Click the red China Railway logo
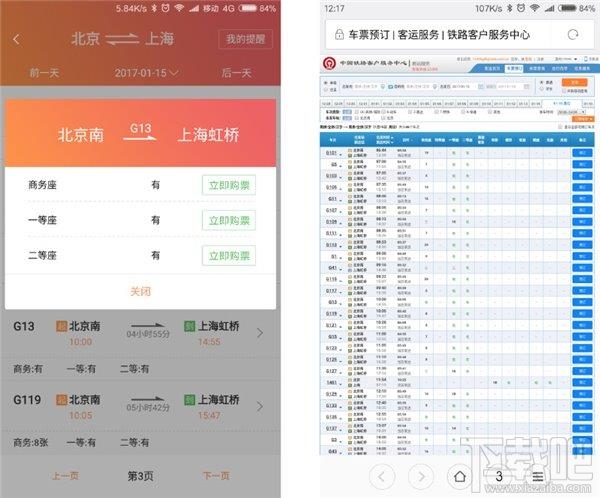The image size is (600, 498). coord(329,63)
